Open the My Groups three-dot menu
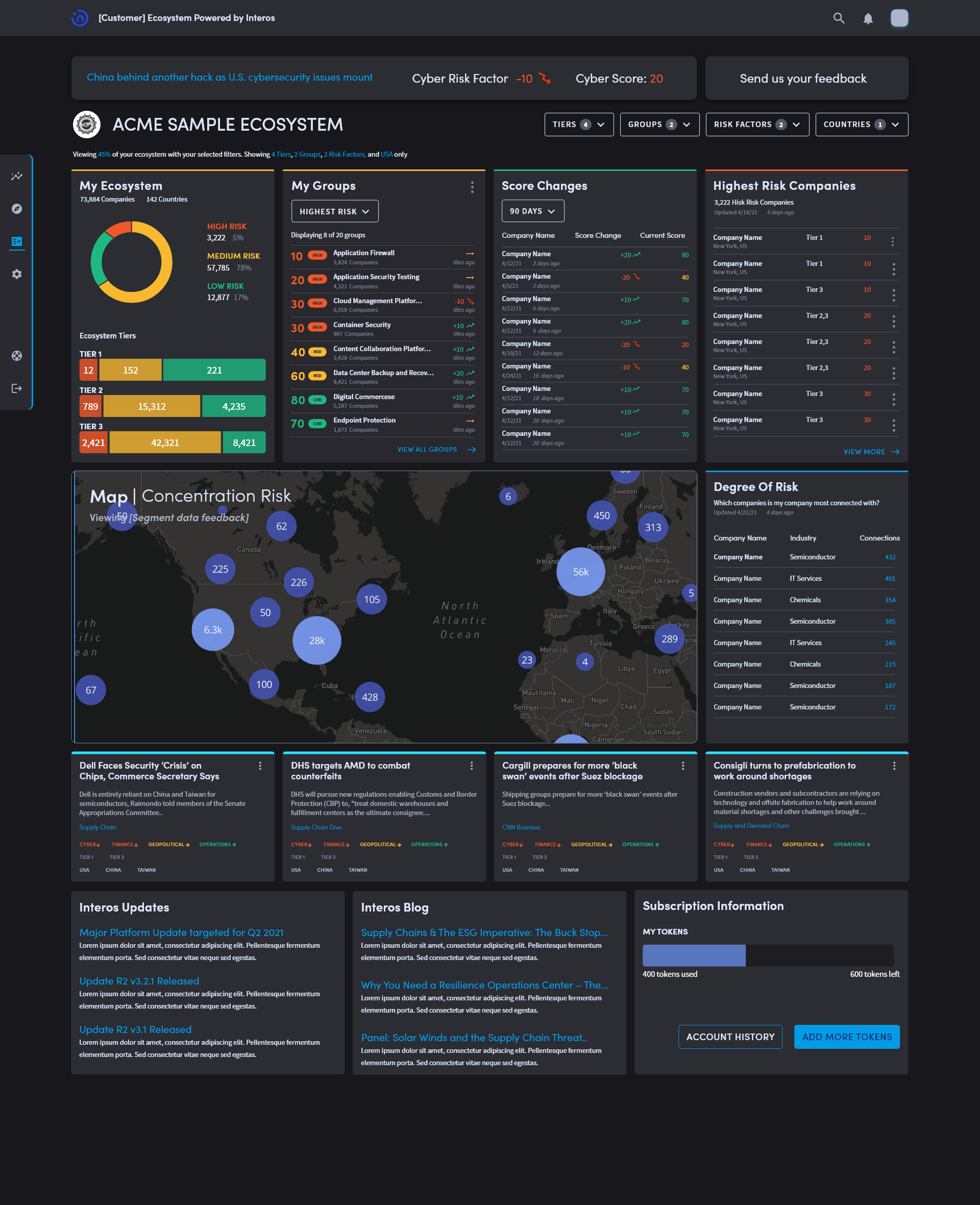The height and width of the screenshot is (1205, 980). click(472, 187)
